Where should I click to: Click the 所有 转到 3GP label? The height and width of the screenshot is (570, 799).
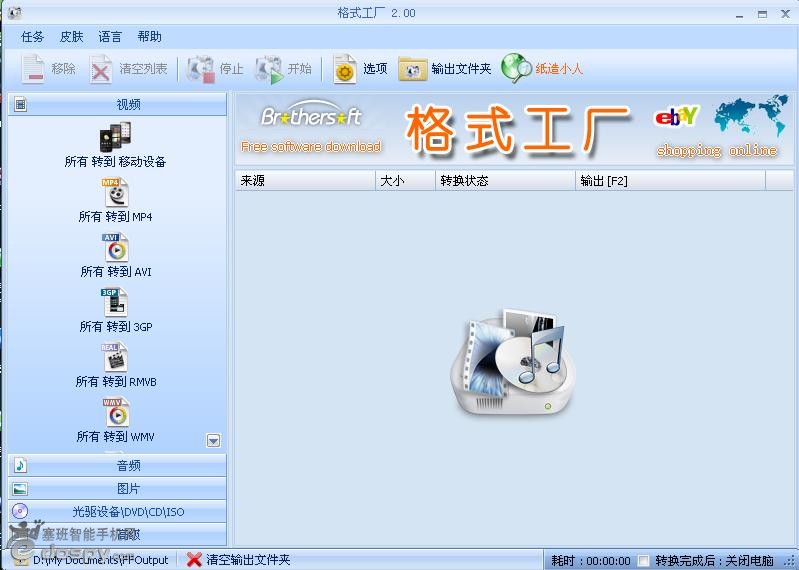coord(116,327)
